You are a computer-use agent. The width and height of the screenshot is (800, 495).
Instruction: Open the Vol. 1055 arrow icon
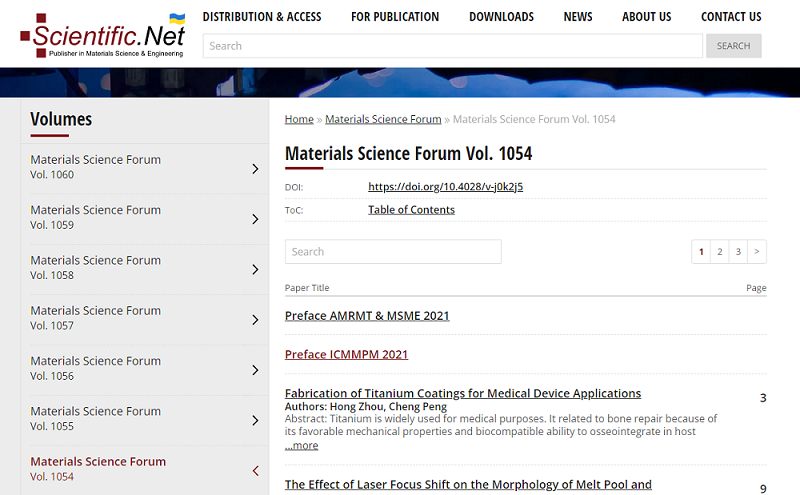click(x=256, y=420)
